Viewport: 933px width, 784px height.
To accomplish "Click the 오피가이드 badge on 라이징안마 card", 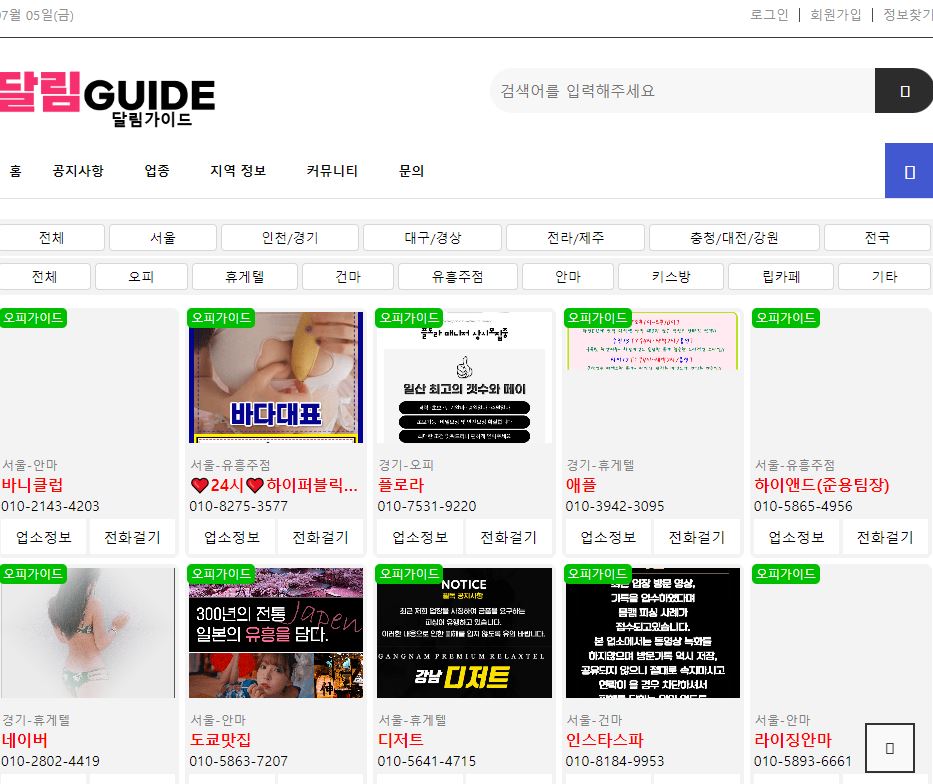I will (x=785, y=573).
